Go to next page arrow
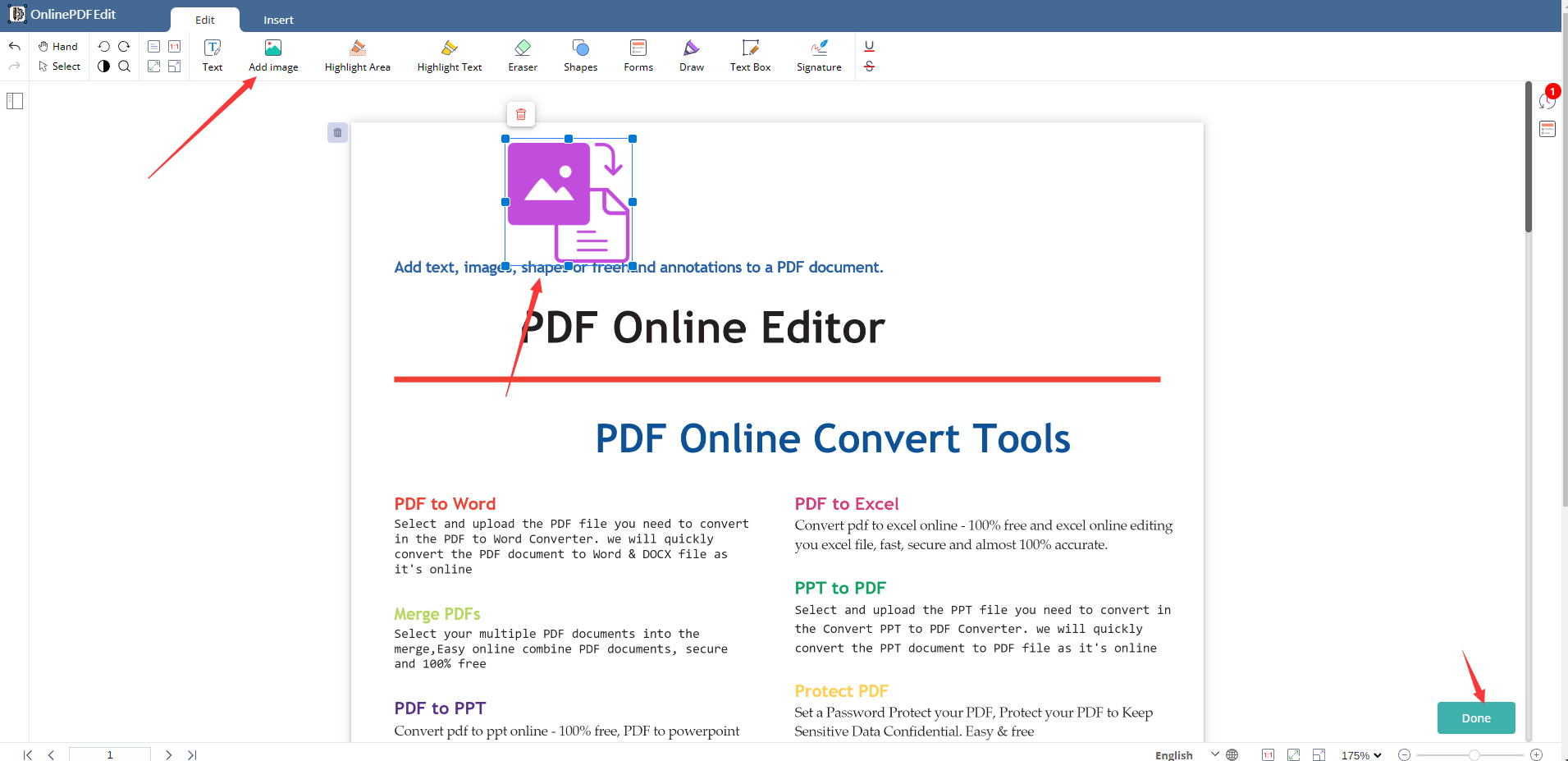The width and height of the screenshot is (1568, 761). (x=168, y=755)
